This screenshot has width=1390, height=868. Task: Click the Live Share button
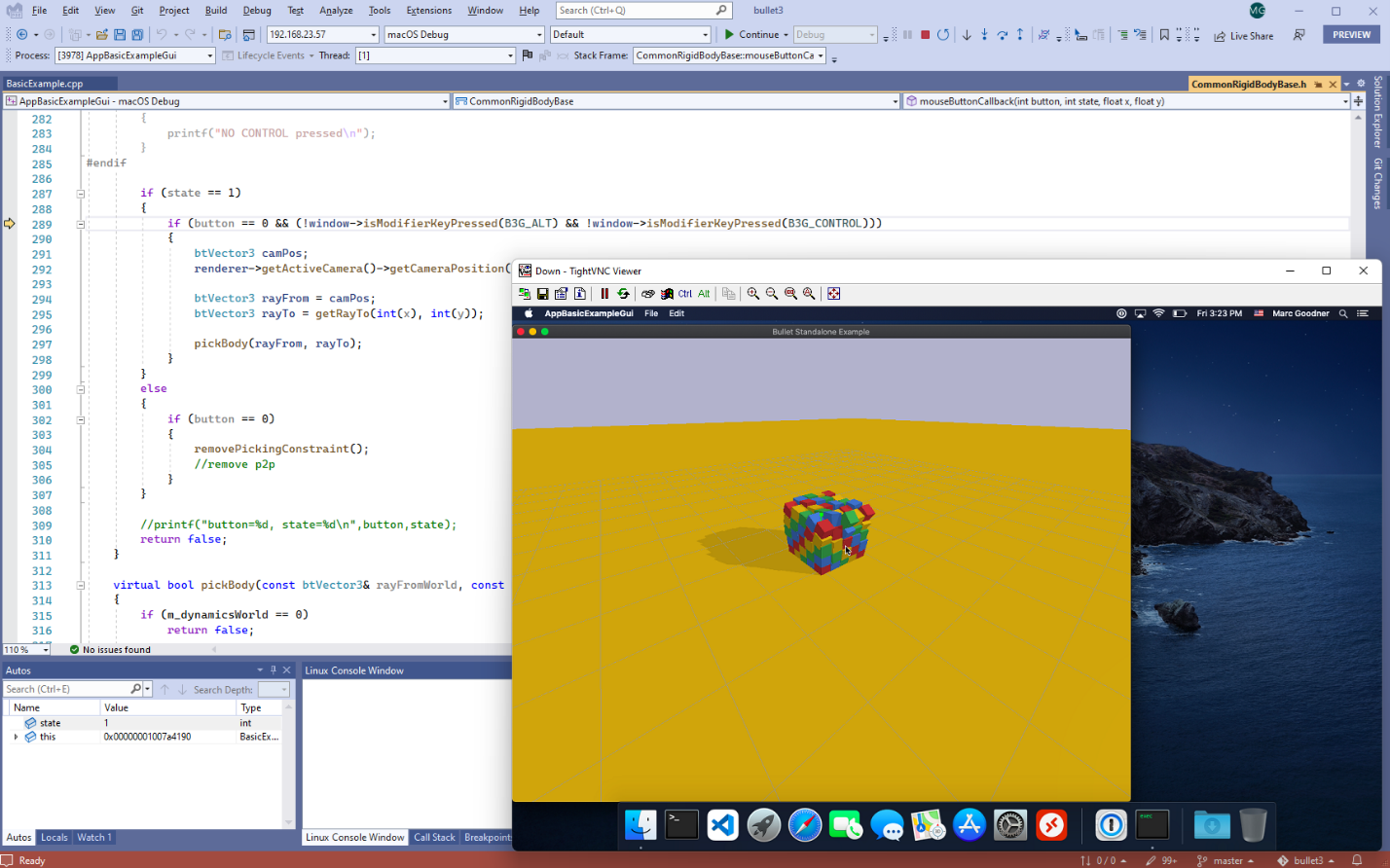click(x=1243, y=36)
